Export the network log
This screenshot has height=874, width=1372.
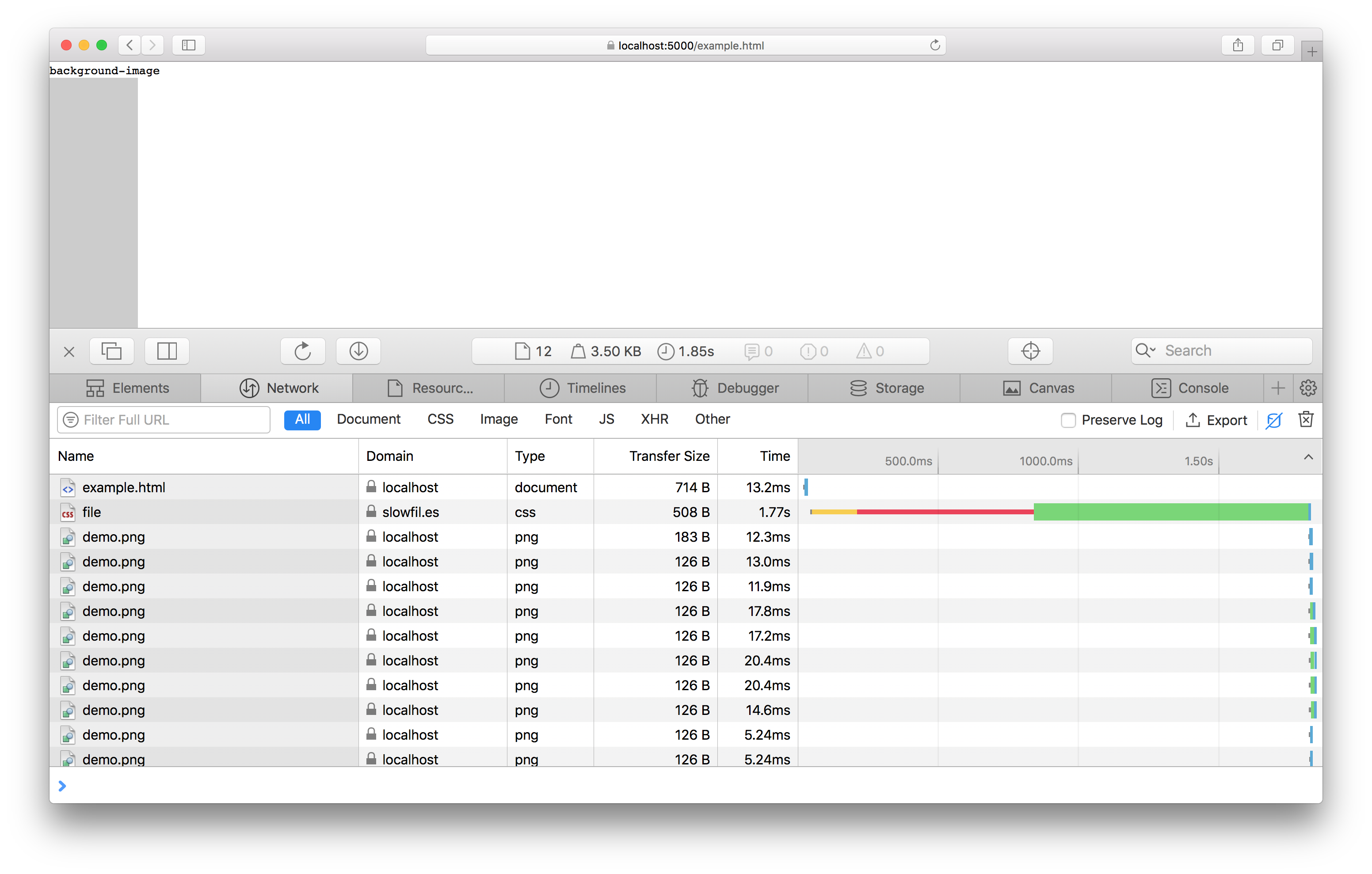point(1216,421)
